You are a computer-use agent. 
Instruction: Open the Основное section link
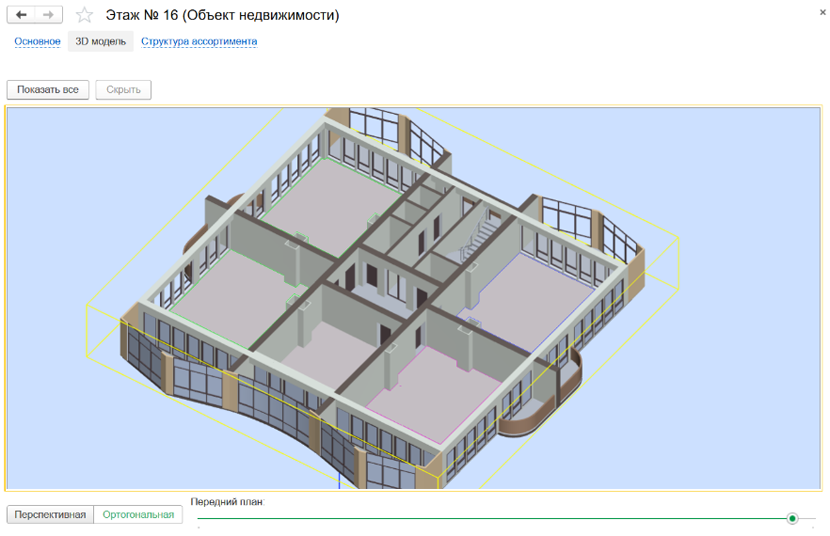click(x=37, y=41)
